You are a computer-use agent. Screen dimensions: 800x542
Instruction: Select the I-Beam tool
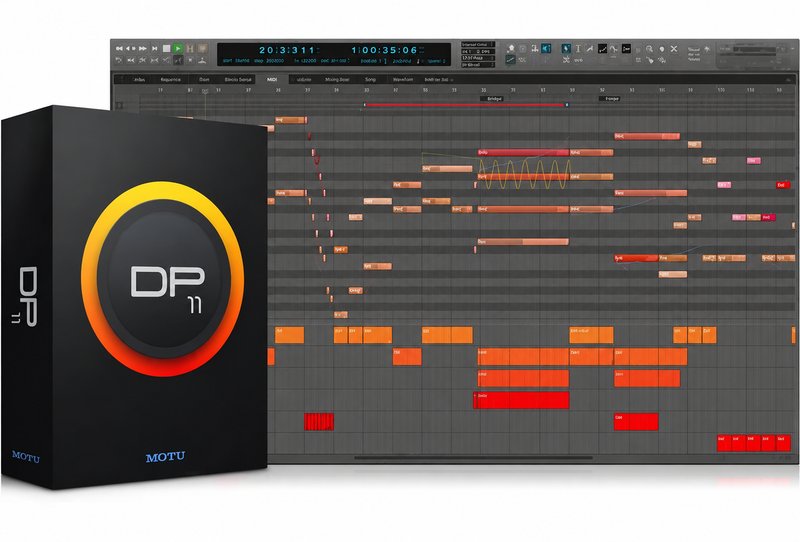point(578,48)
